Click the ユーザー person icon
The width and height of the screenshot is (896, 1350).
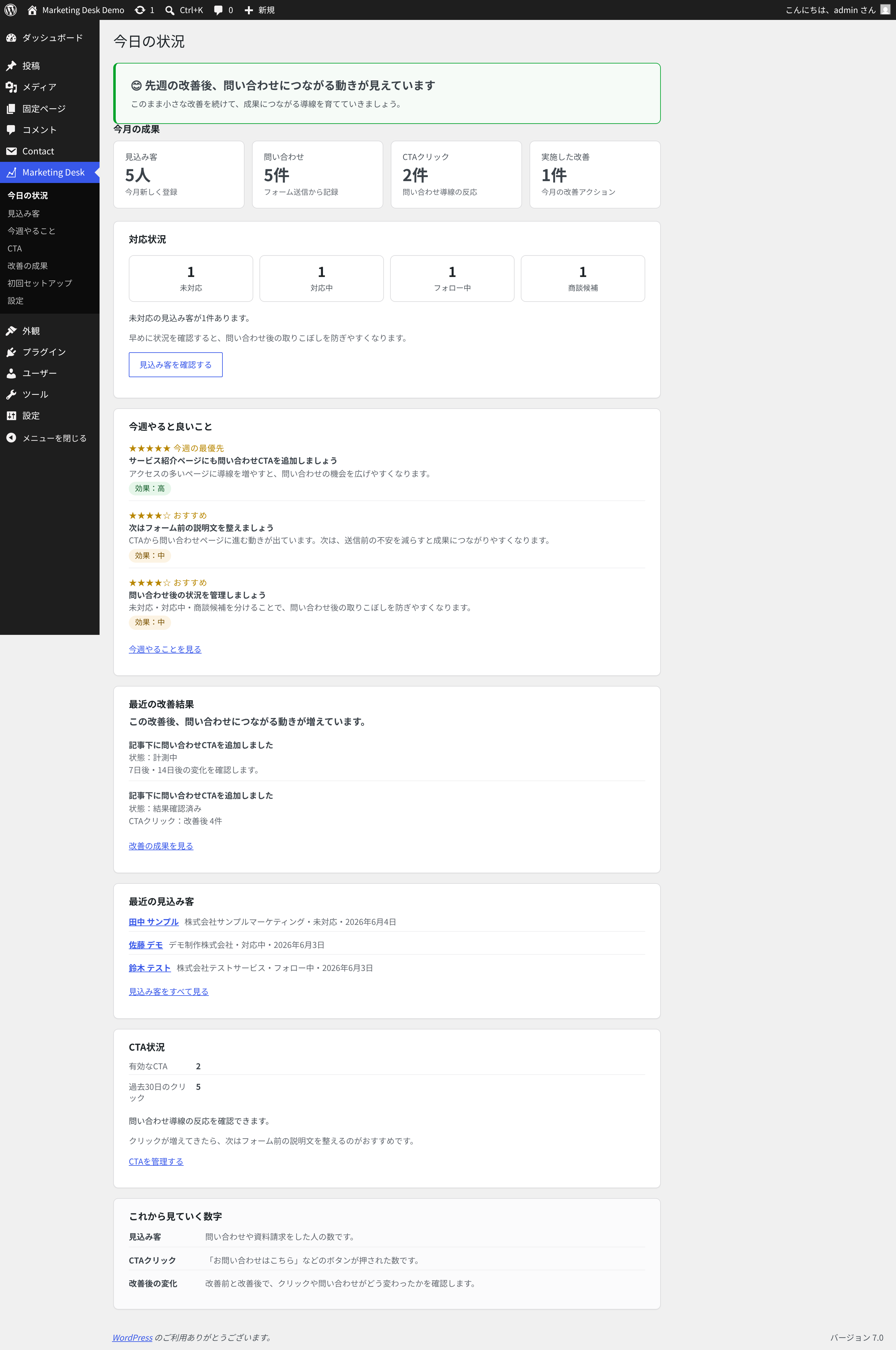(x=12, y=373)
